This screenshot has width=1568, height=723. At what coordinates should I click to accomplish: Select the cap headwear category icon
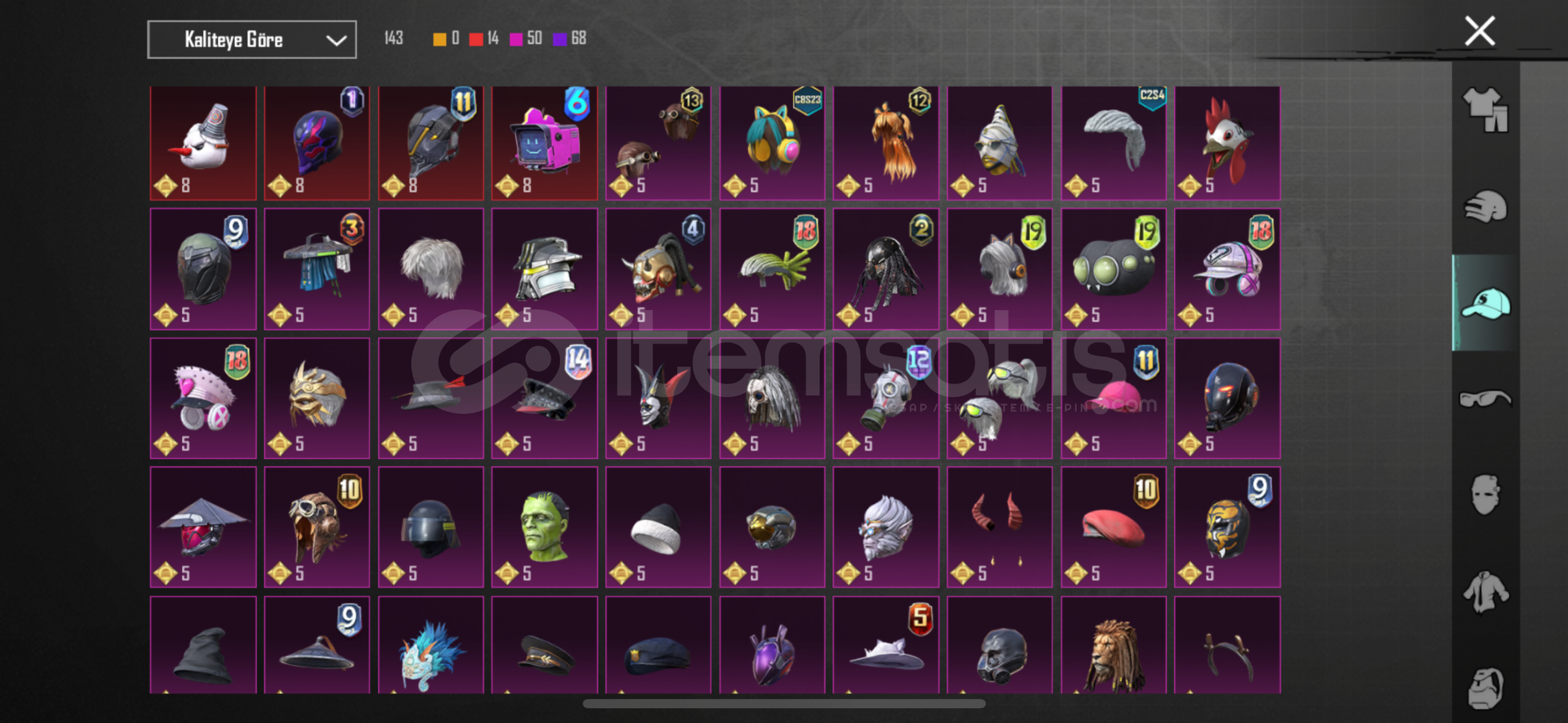point(1485,303)
